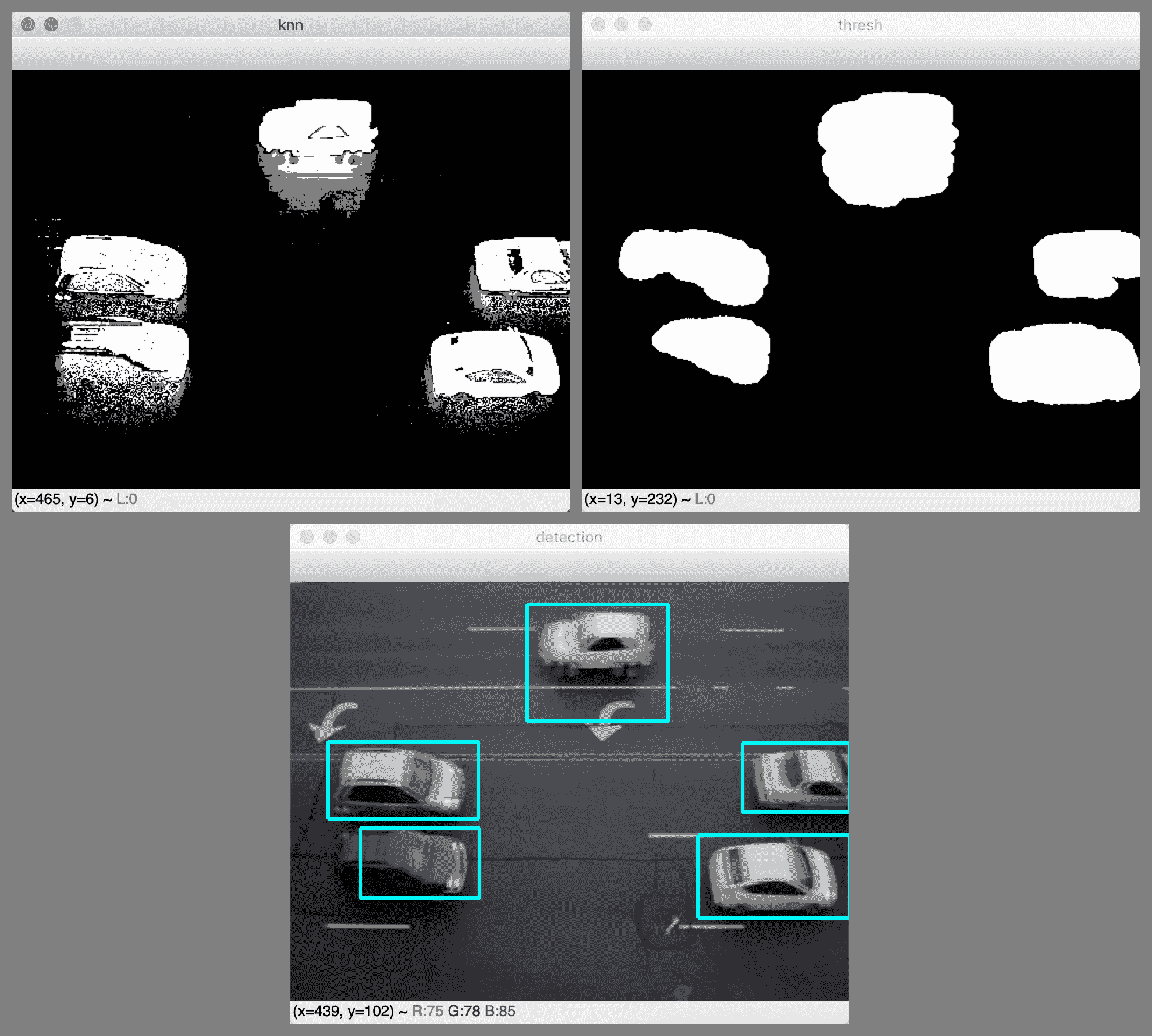Viewport: 1152px width, 1036px height.
Task: Maximize the detection window
Action: coord(353,537)
